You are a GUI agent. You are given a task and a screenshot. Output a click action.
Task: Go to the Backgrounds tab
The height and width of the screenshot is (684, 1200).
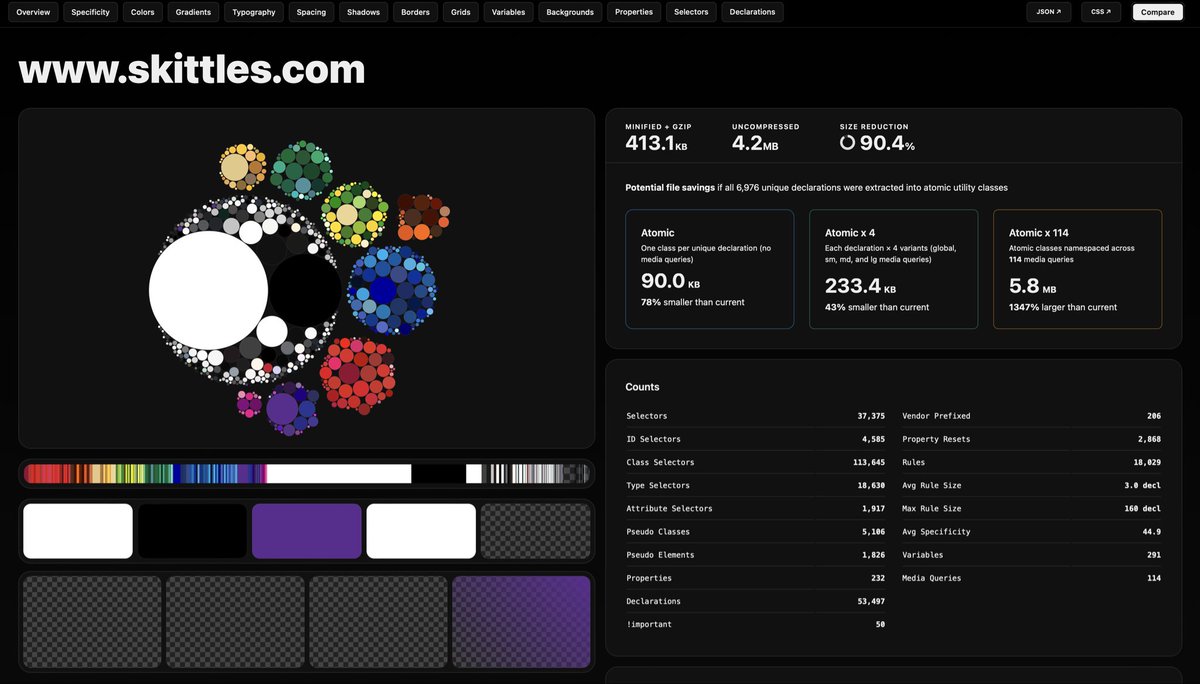tap(570, 12)
